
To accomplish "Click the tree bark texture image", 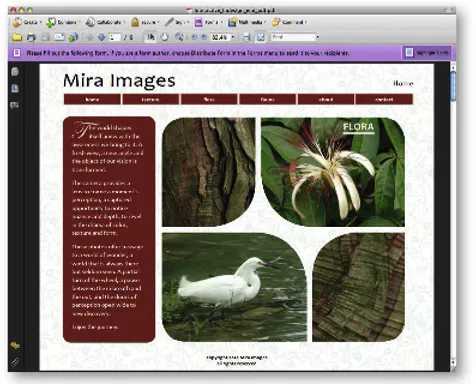I will coord(209,172).
